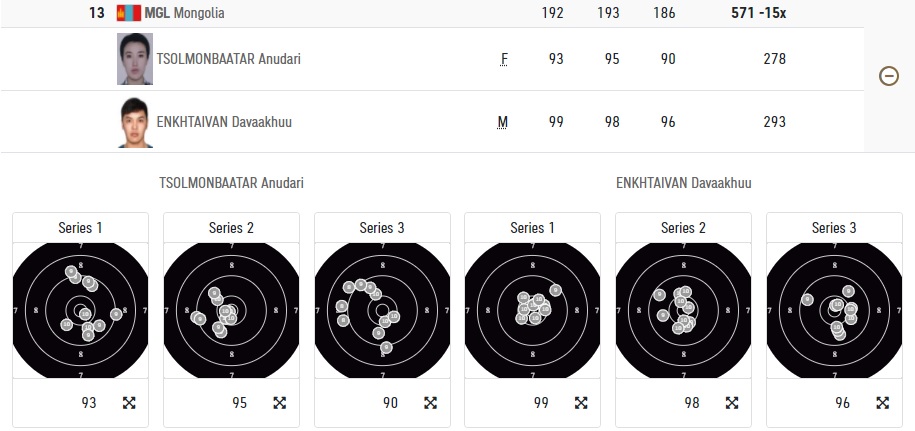
Task: Enlarge Anudari's Series 2 target with score 95
Action: point(280,403)
